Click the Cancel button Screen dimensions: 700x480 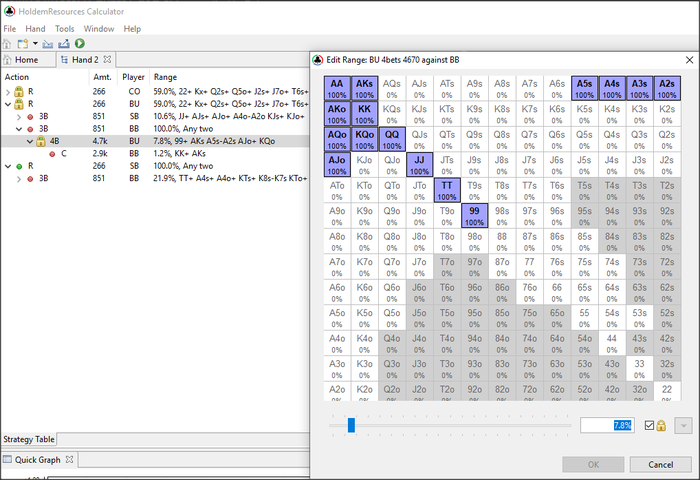661,464
